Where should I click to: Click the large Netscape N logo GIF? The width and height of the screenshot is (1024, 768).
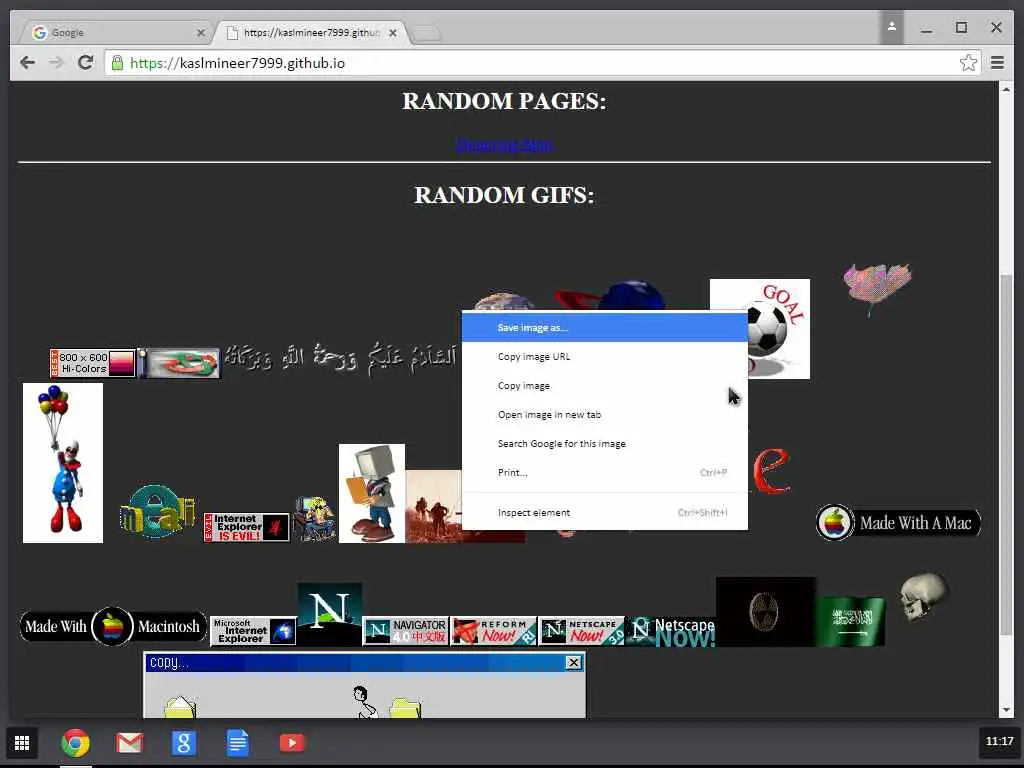tap(329, 613)
